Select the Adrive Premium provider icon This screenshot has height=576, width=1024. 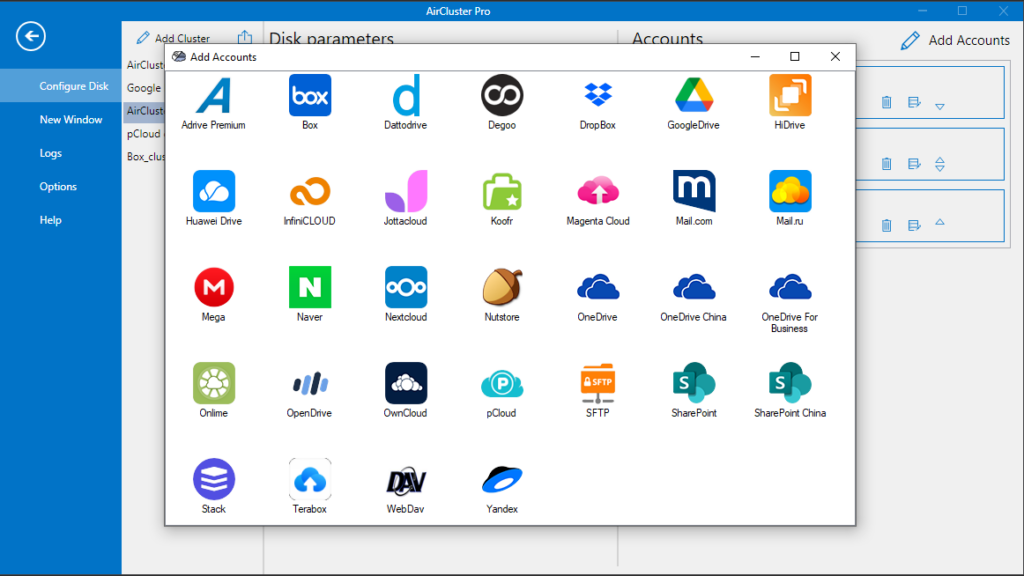click(214, 95)
